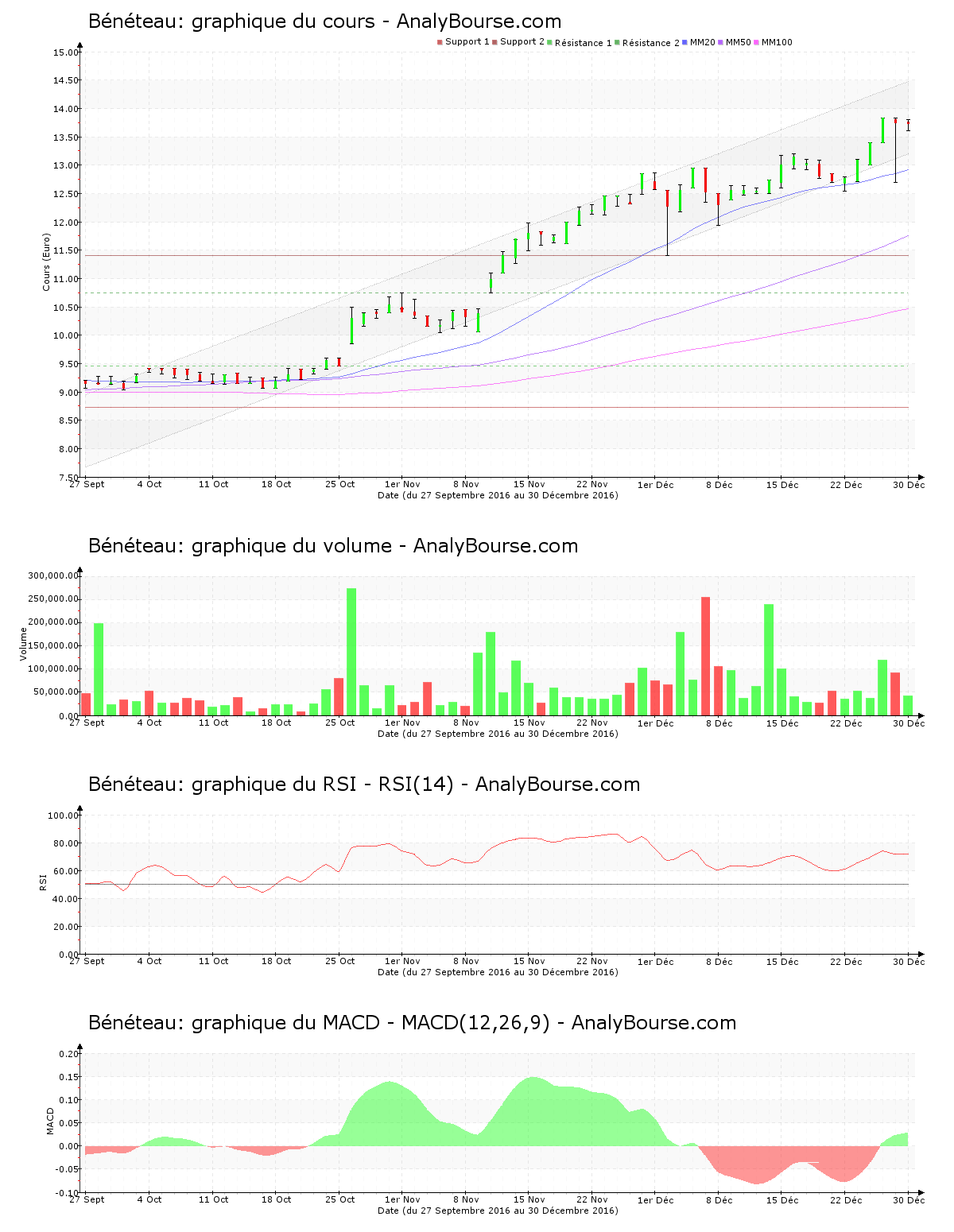Click the 40.00 value on RSI axis
This screenshot has height=1232, width=954.
(x=65, y=899)
